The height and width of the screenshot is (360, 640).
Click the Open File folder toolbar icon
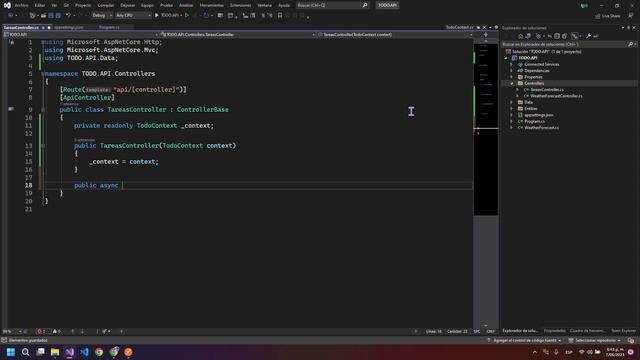point(43,16)
